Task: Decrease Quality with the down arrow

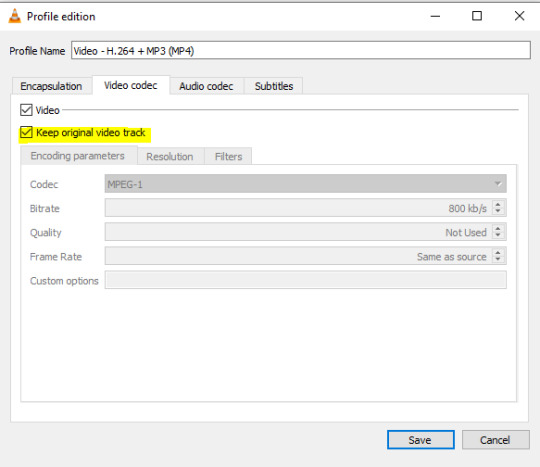Action: pos(498,235)
